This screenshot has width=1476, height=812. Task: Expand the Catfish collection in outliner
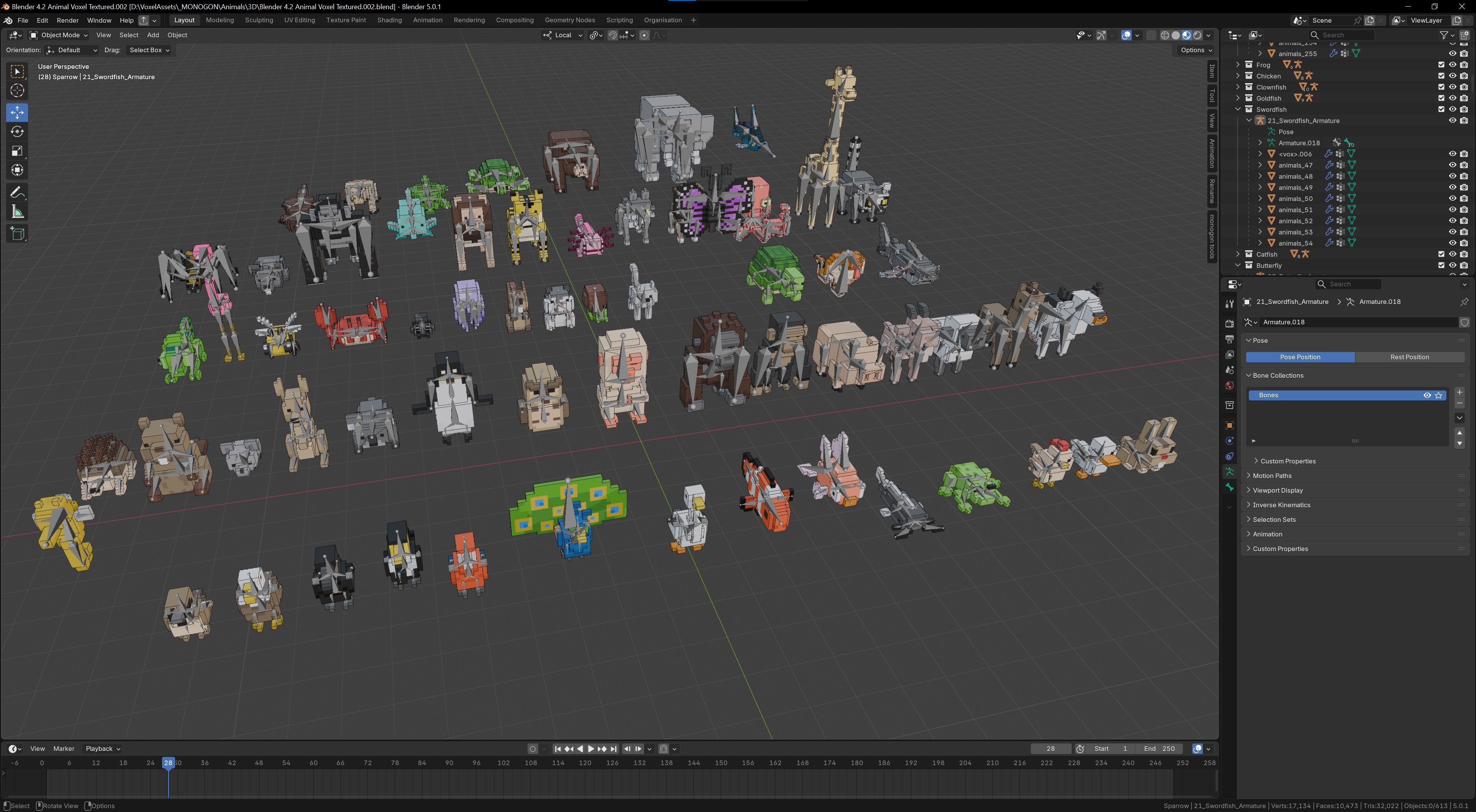1238,254
